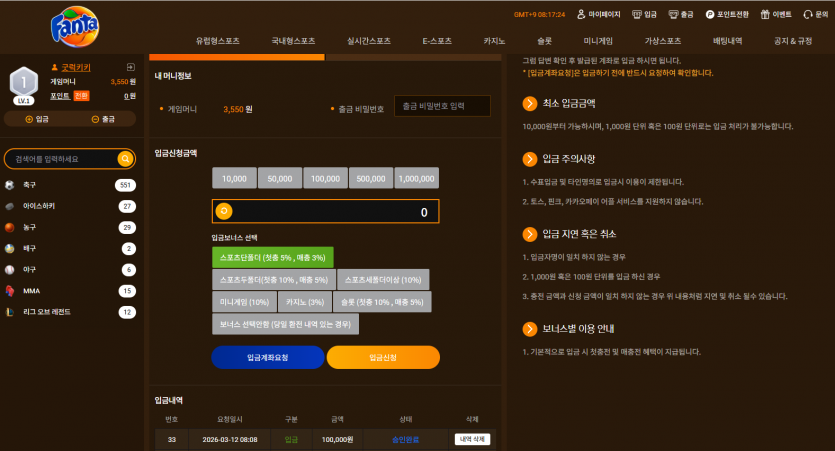This screenshot has width=835, height=451.
Task: Expand 입금 주의사항 section arrow
Action: click(x=530, y=159)
